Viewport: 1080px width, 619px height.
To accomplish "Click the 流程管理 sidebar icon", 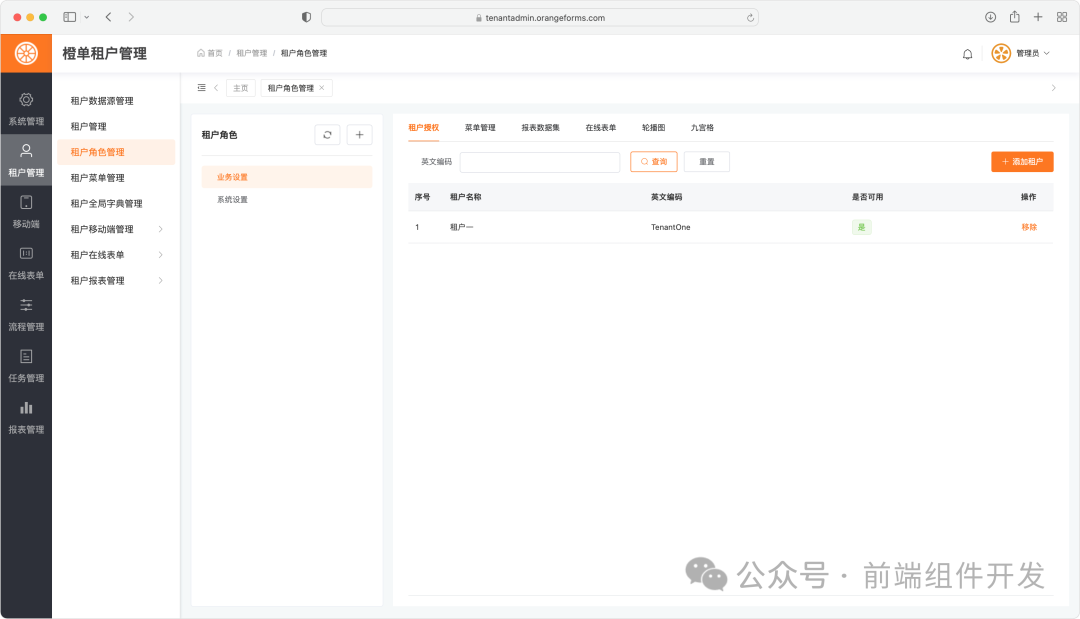I will point(26,307).
